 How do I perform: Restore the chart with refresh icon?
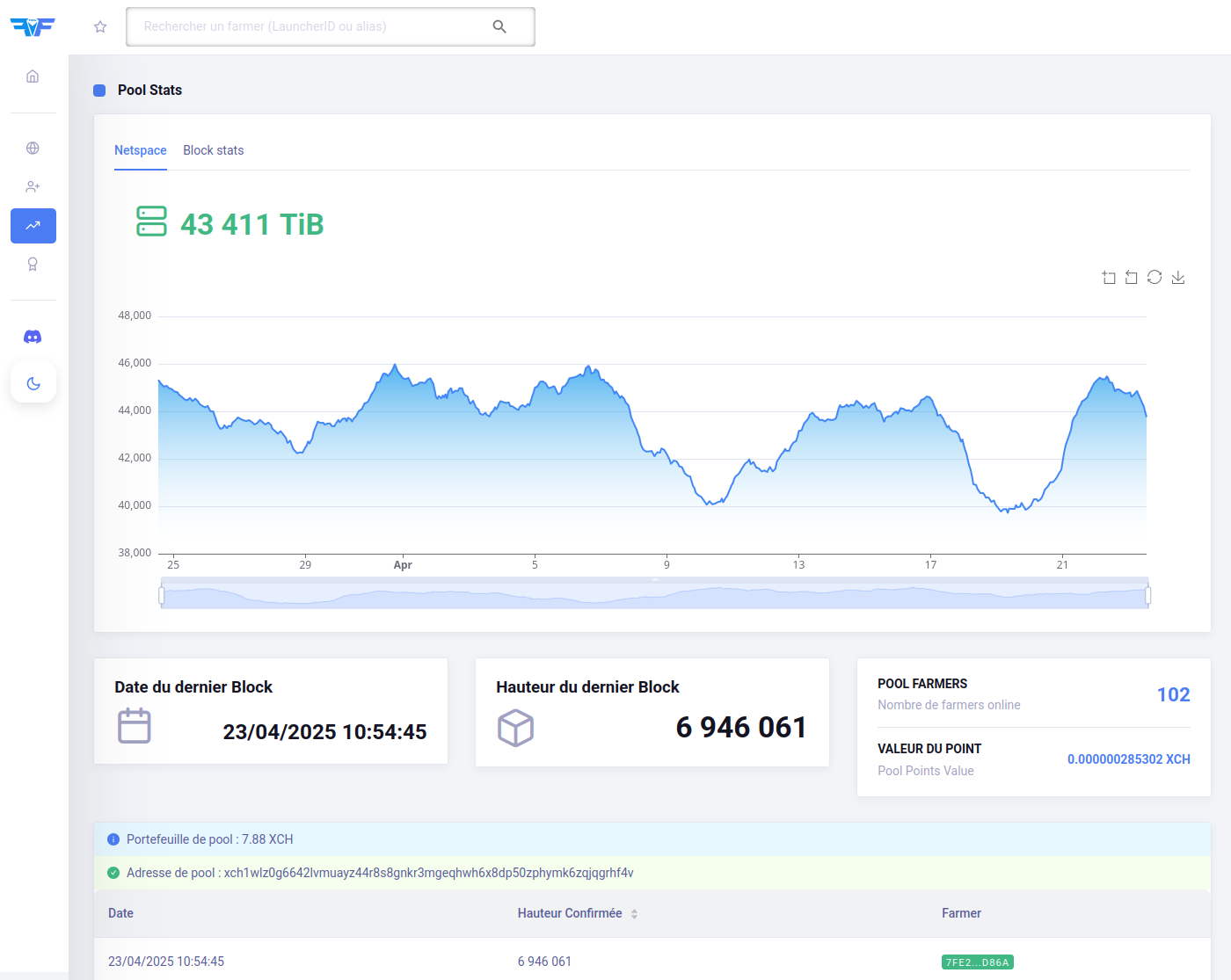click(1155, 278)
